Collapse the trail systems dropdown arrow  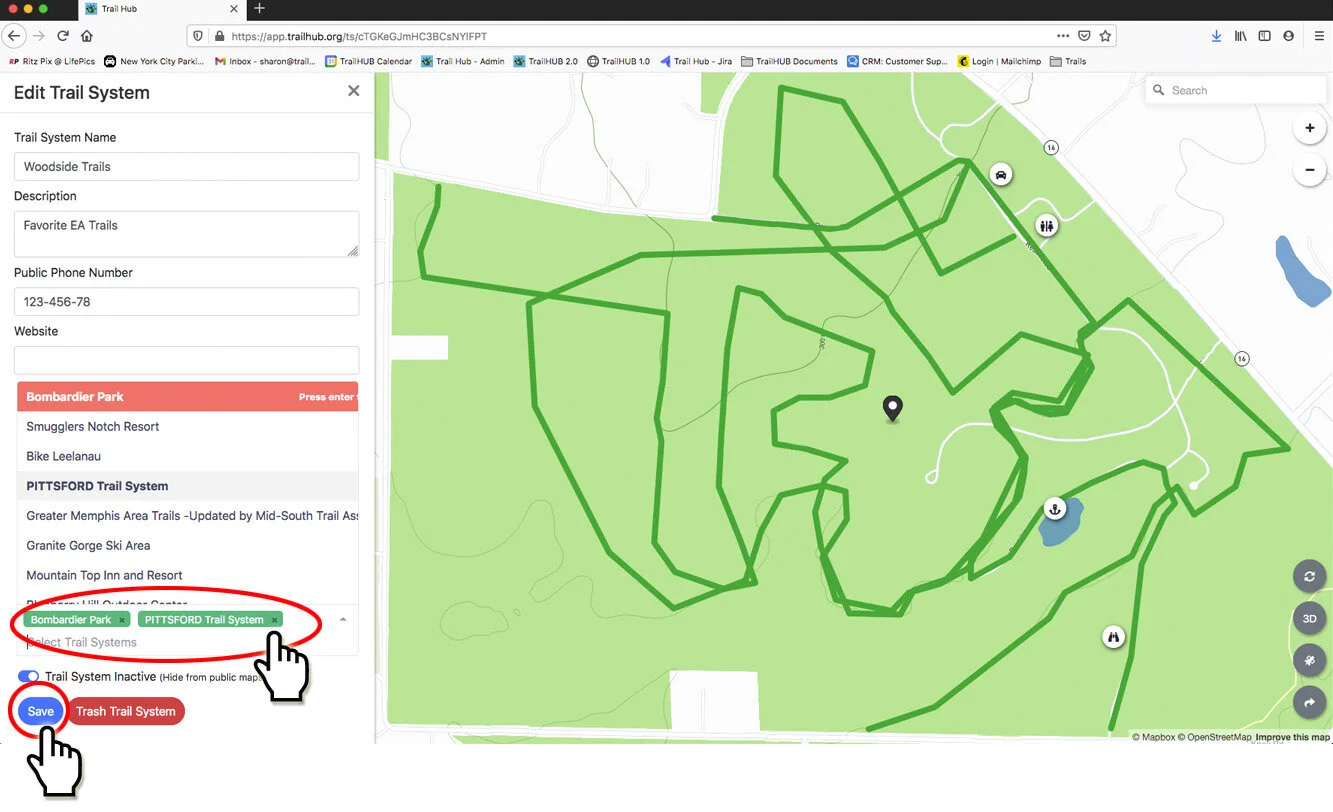[343, 620]
